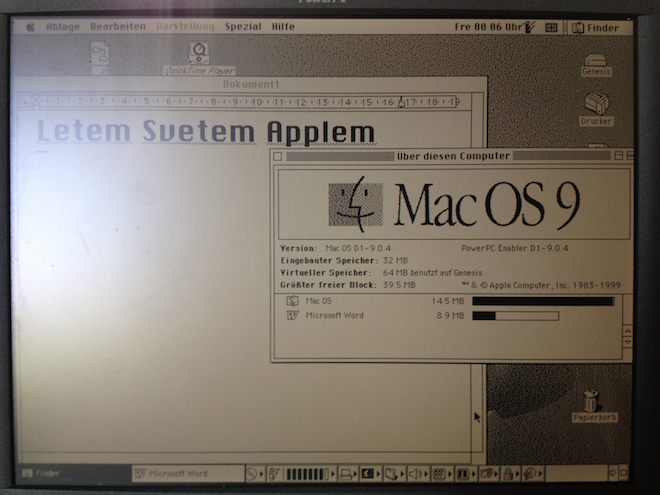
Task: Click the word Applem in the document
Action: click(321, 132)
